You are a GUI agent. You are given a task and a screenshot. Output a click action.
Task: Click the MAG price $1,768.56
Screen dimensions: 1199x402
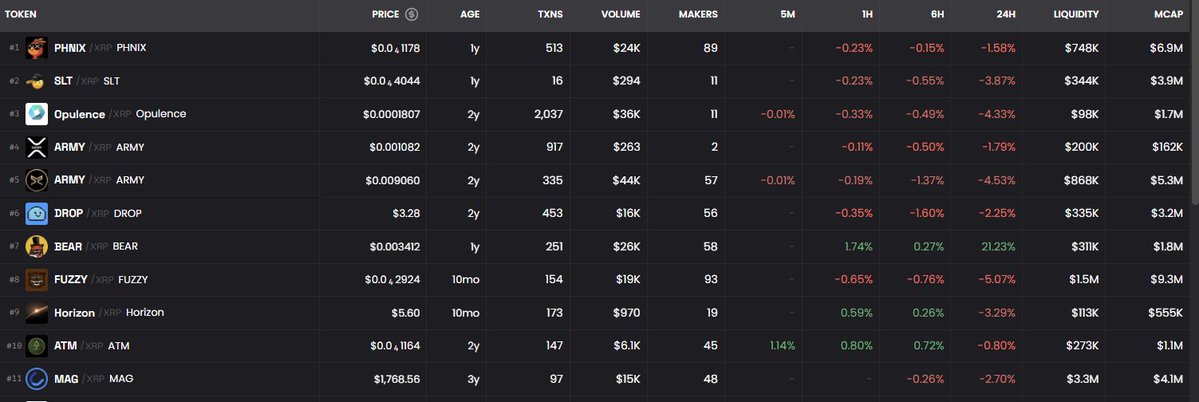click(397, 379)
